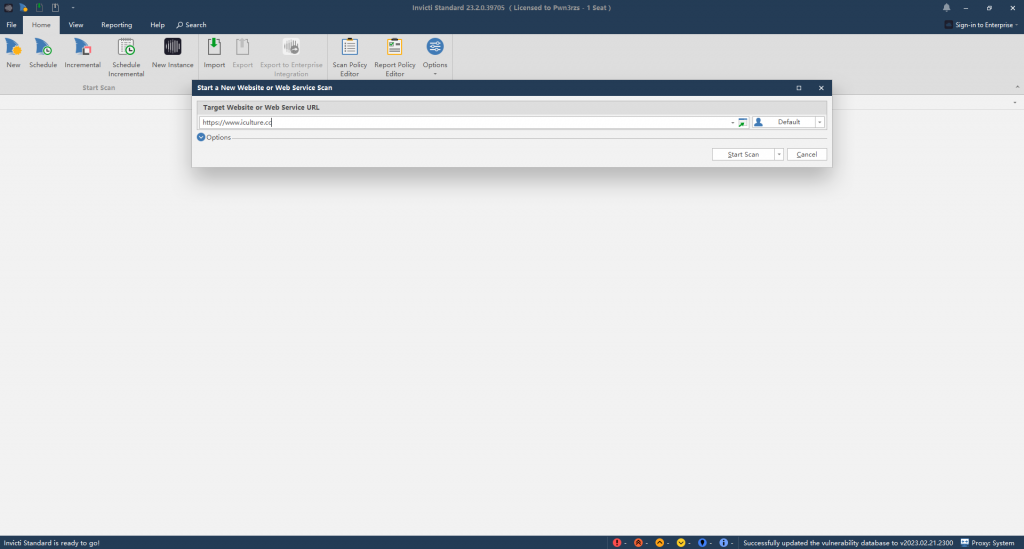
Task: Open Sign-in to Enterprise dropdown arrow
Action: (1016, 25)
